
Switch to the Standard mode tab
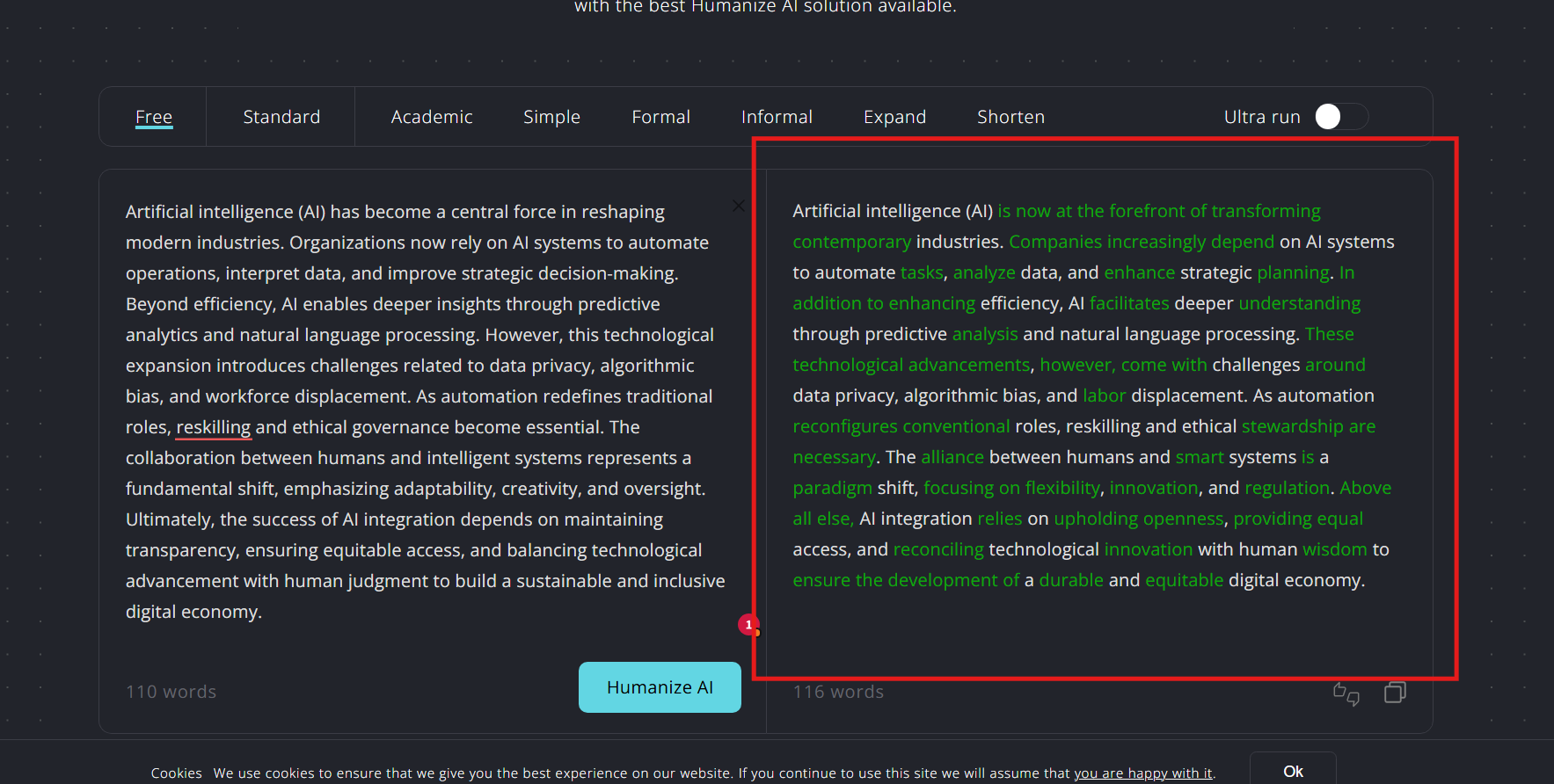[x=281, y=117]
